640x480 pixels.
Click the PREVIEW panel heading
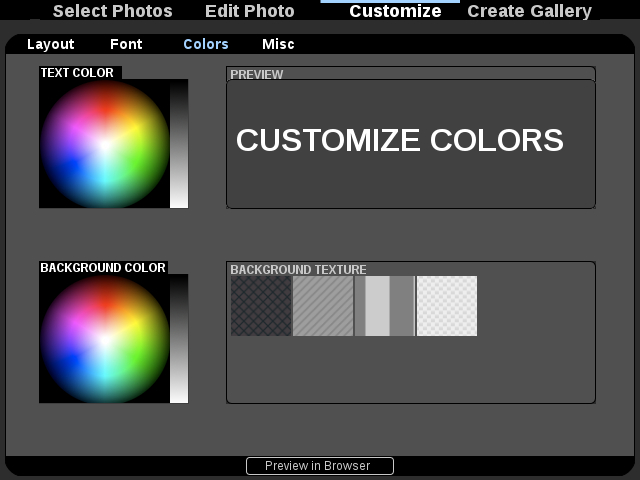(257, 74)
